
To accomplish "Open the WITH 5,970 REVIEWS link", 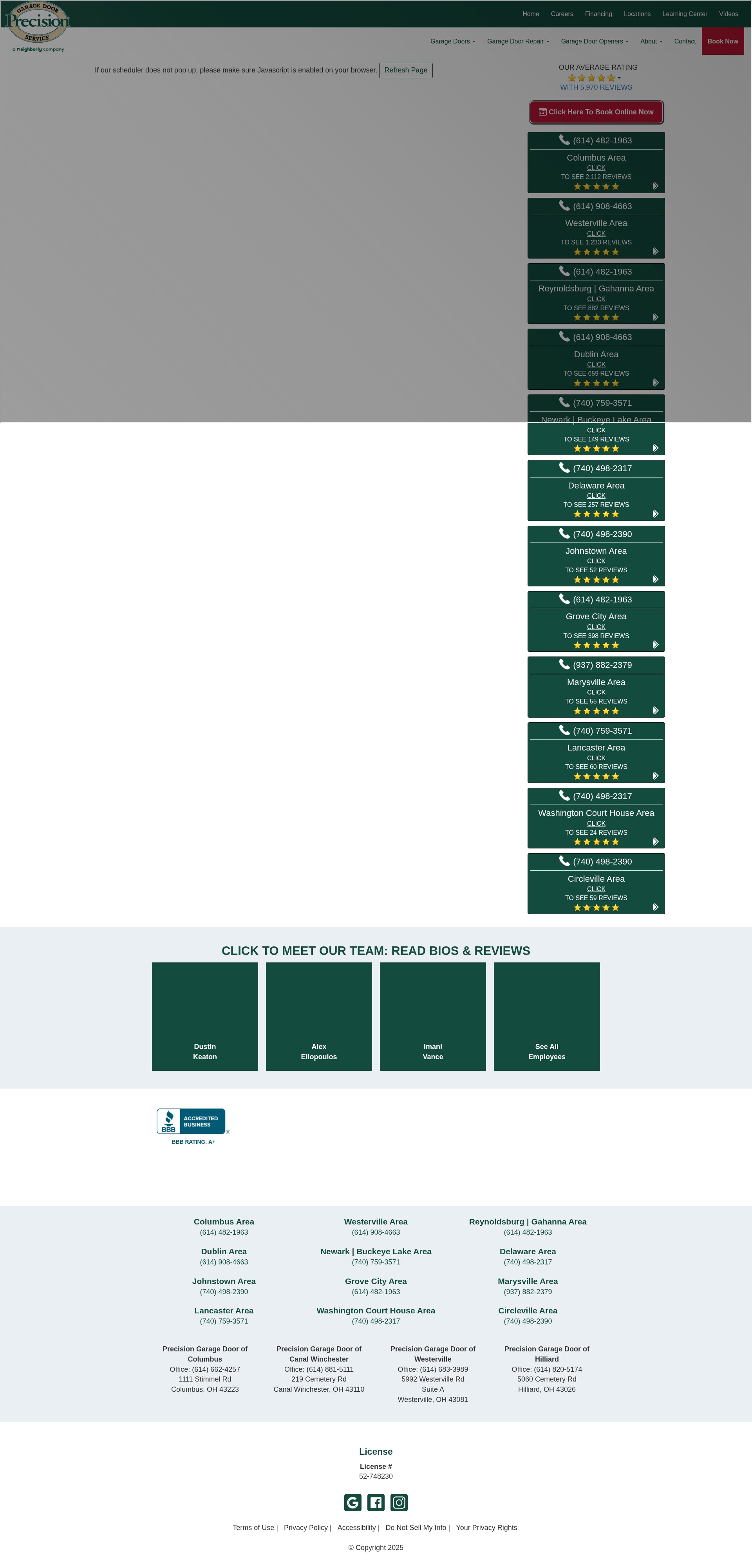I will pyautogui.click(x=596, y=88).
